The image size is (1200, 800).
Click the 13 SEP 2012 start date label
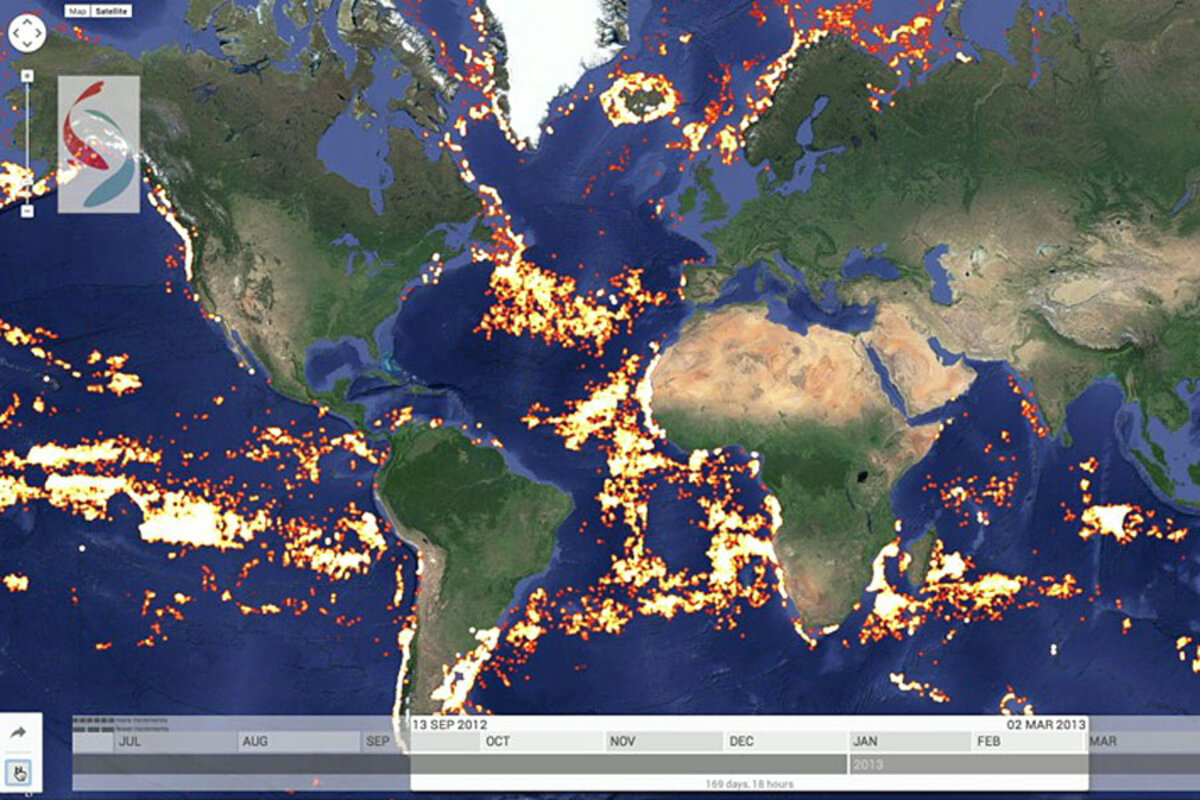coord(450,724)
